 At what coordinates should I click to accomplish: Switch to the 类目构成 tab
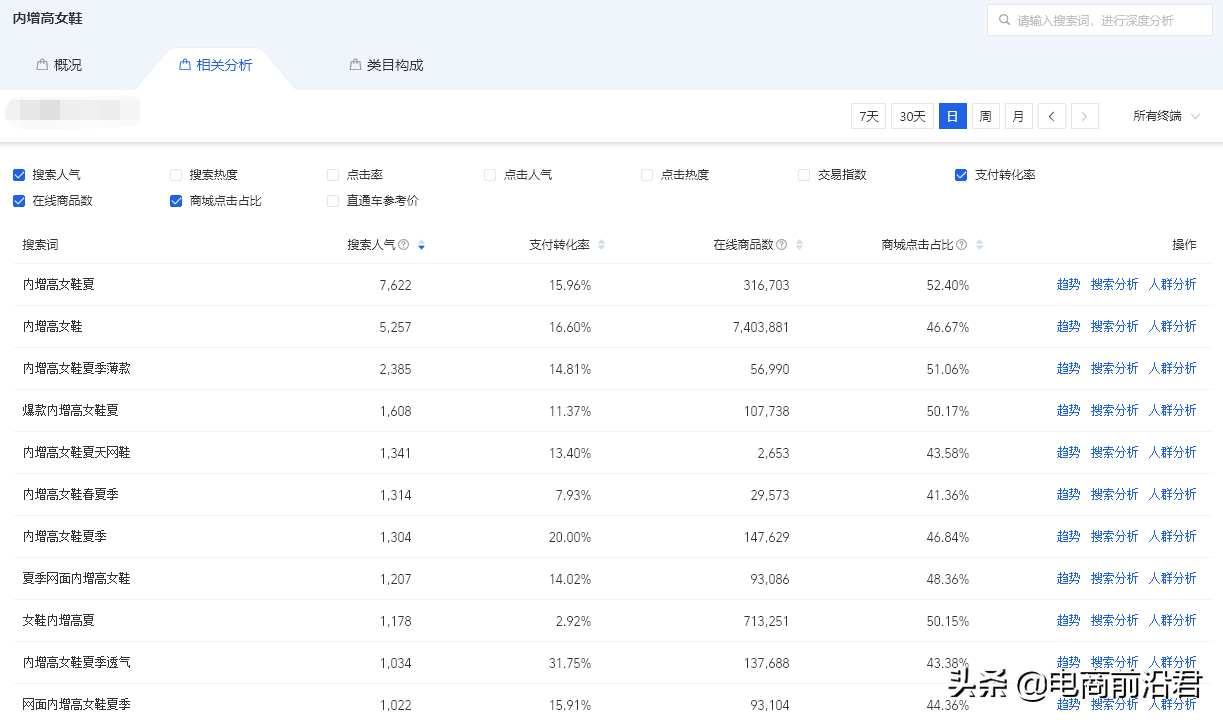click(x=386, y=64)
